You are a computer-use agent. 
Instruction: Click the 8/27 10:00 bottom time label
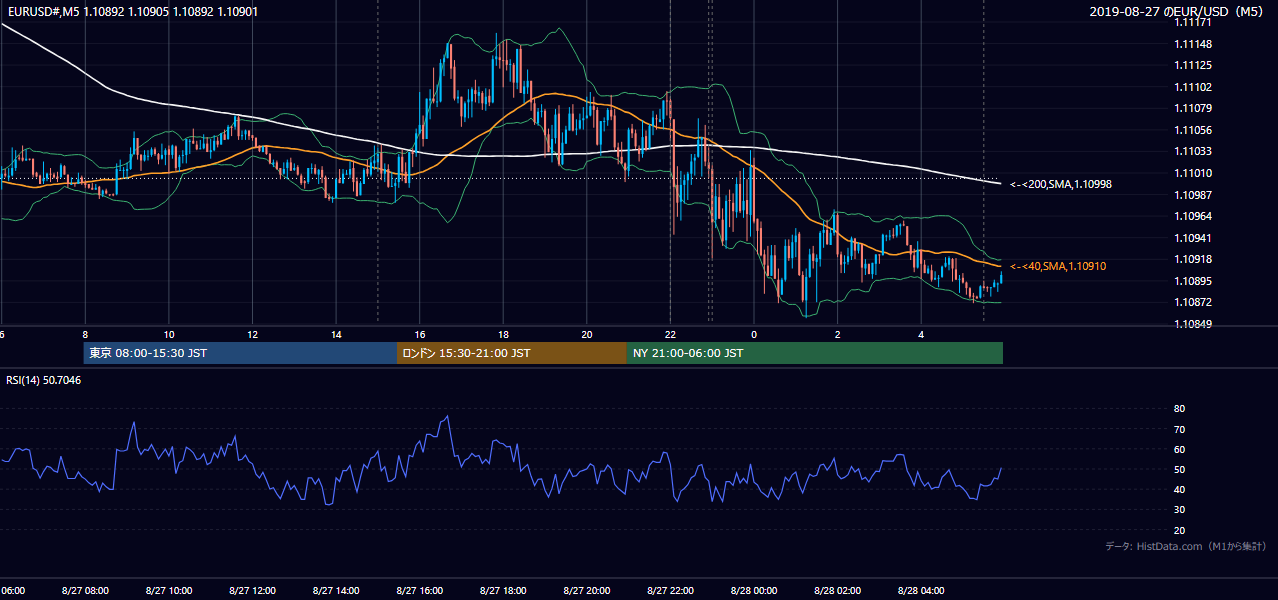click(168, 590)
